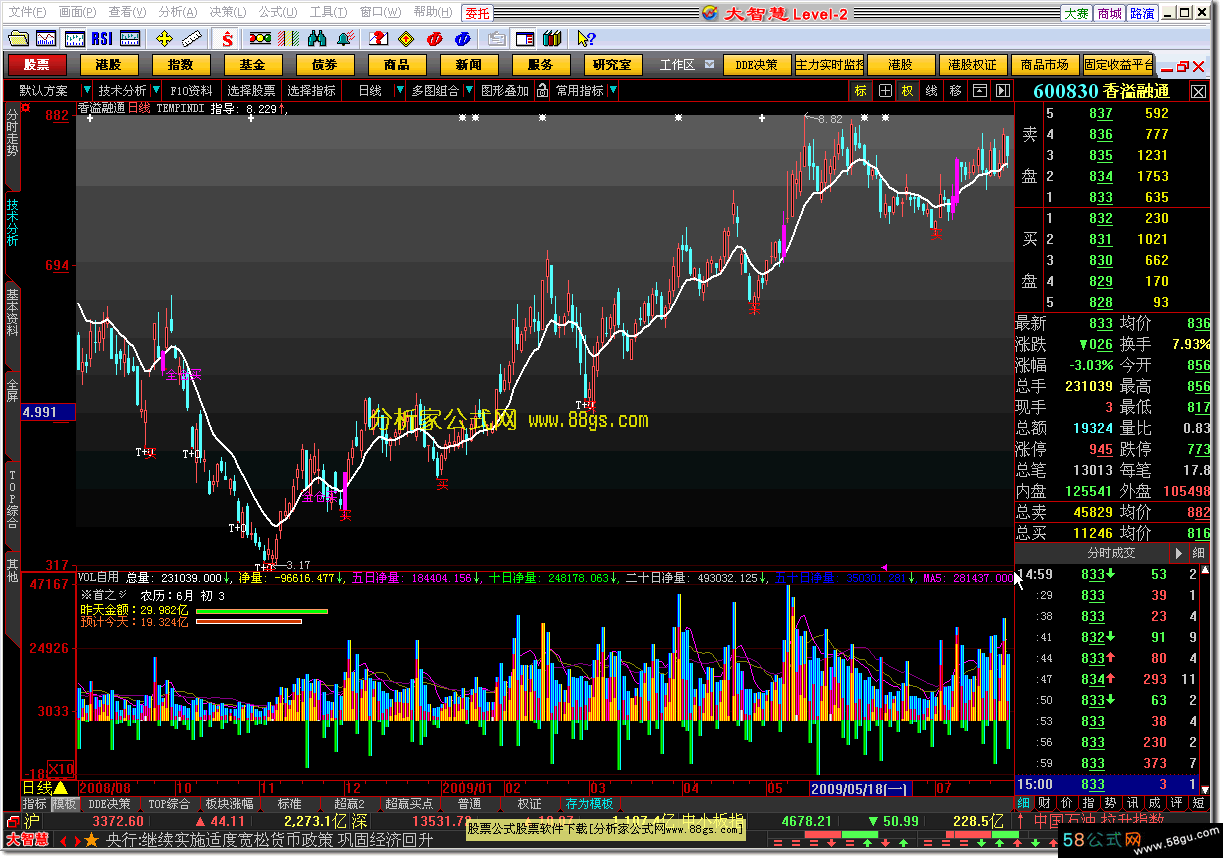Click the traffic light icon

pos(260,39)
